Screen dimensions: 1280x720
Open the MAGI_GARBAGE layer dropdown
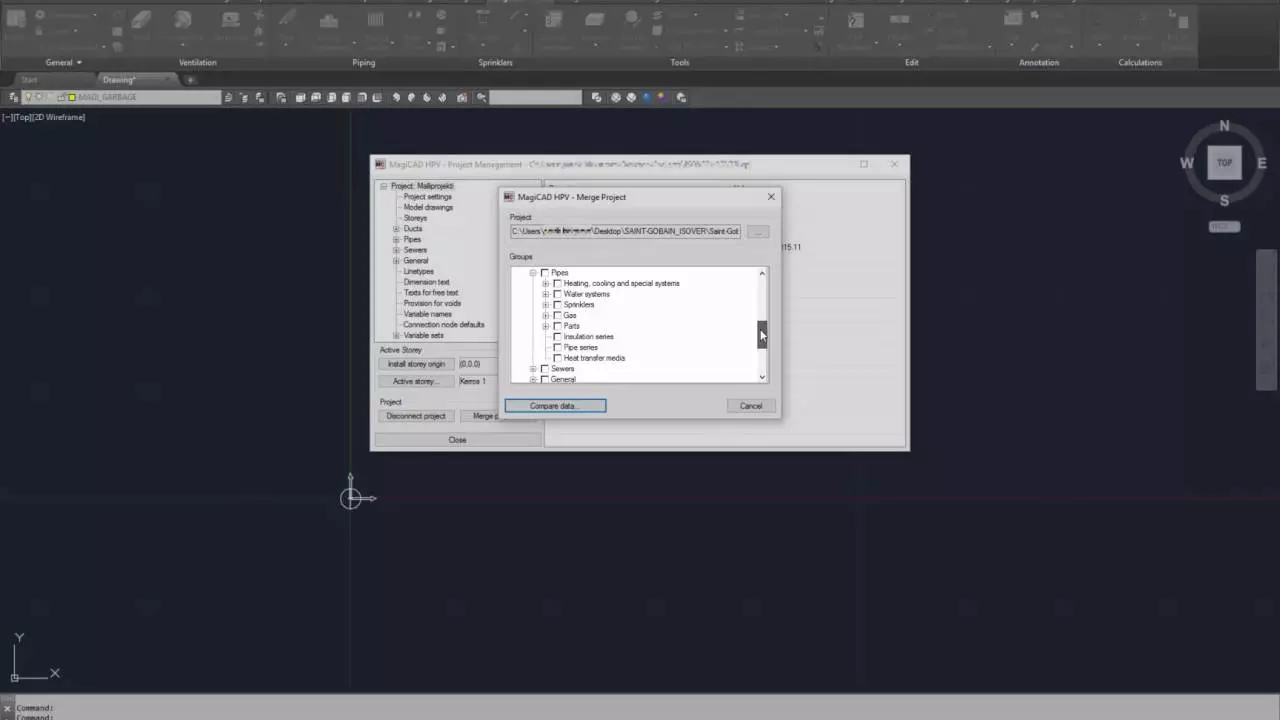[x=122, y=97]
